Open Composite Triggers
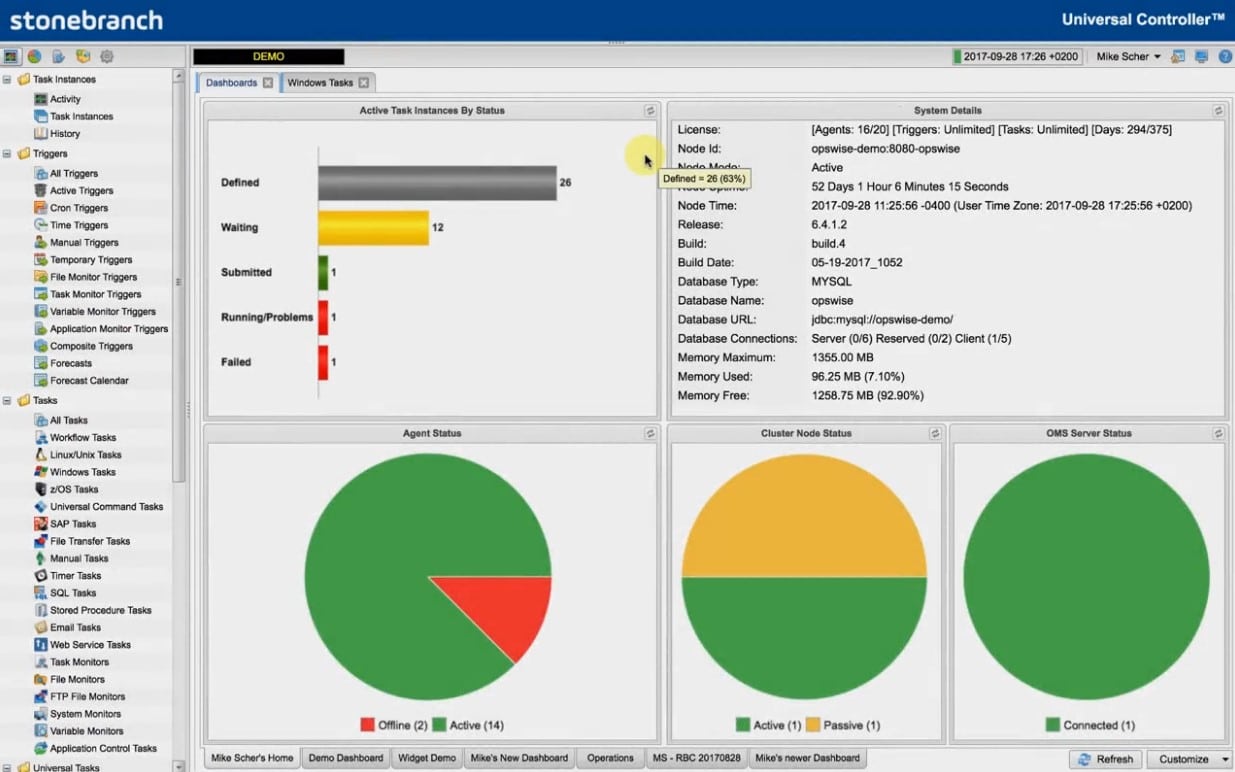 click(x=91, y=346)
